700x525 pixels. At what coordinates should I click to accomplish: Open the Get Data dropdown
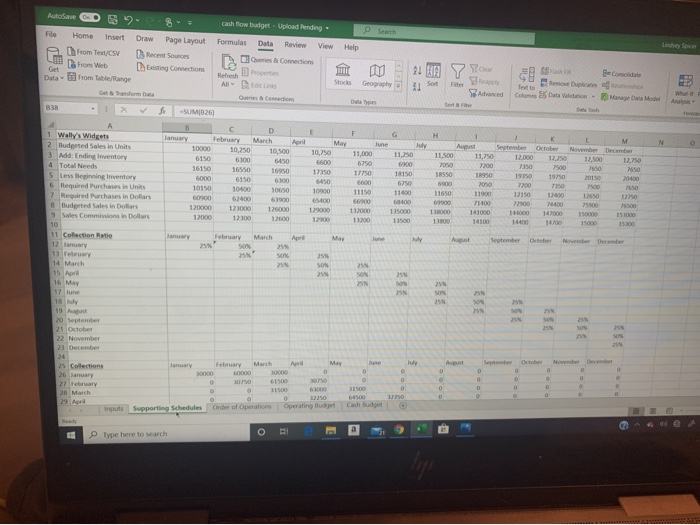click(x=54, y=65)
